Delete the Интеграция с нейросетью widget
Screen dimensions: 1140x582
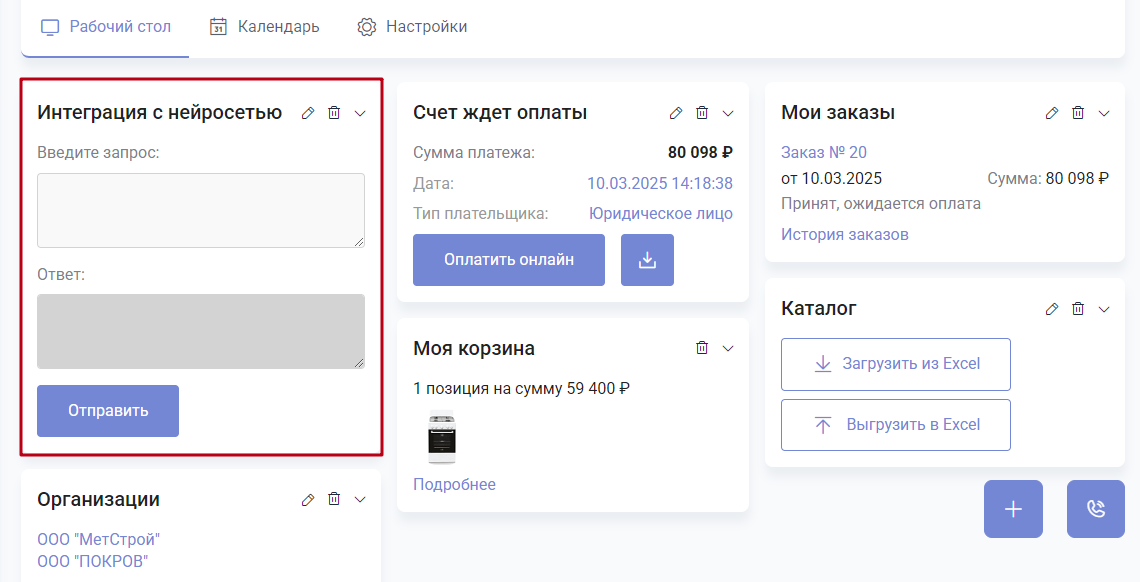point(334,113)
